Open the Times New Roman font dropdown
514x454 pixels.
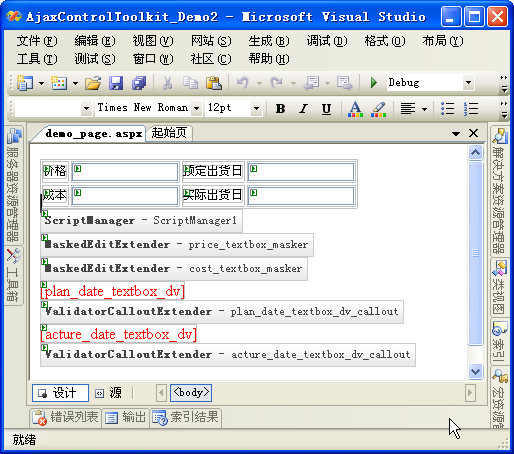click(x=197, y=108)
